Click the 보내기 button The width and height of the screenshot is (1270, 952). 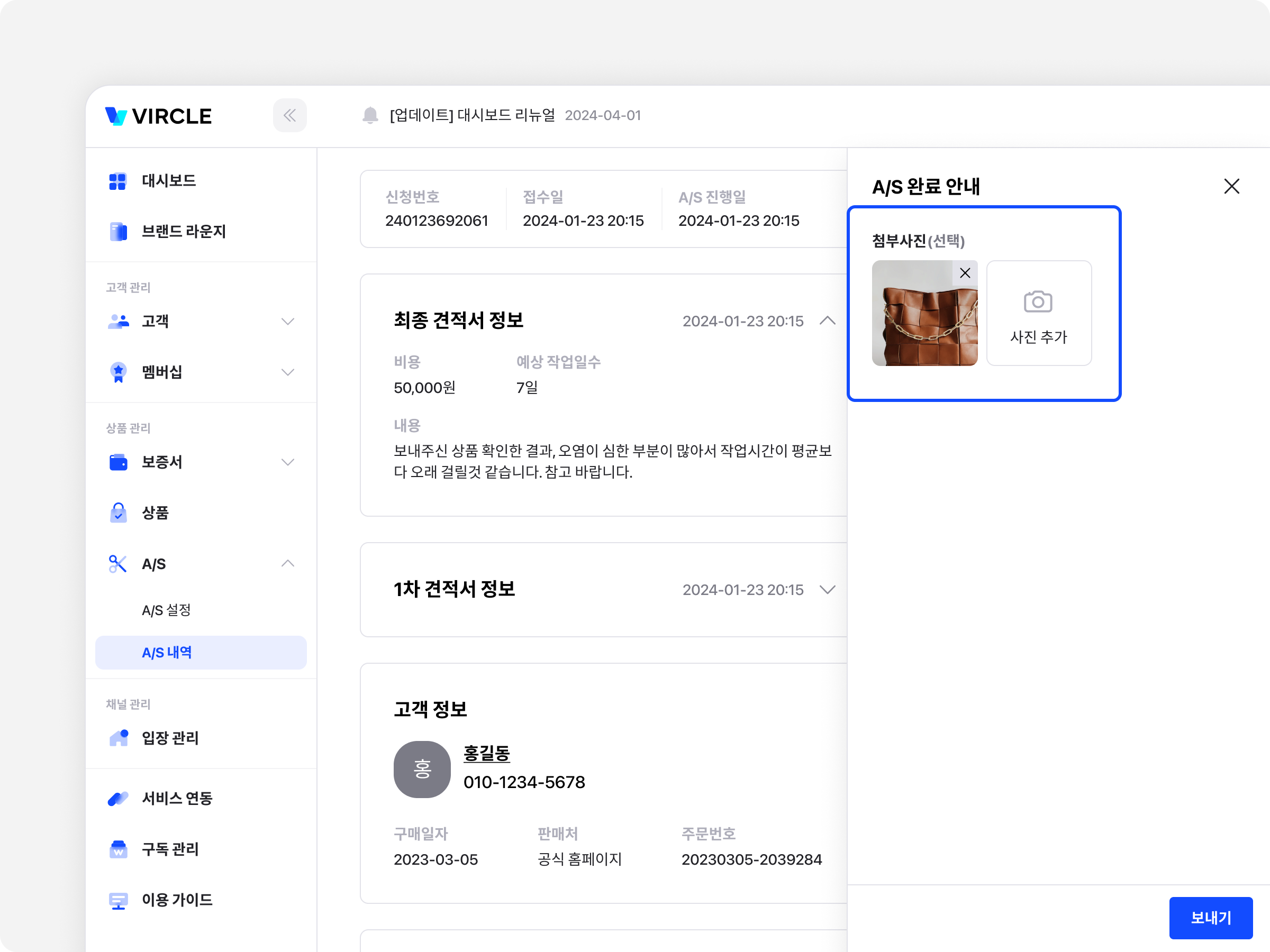click(1210, 917)
